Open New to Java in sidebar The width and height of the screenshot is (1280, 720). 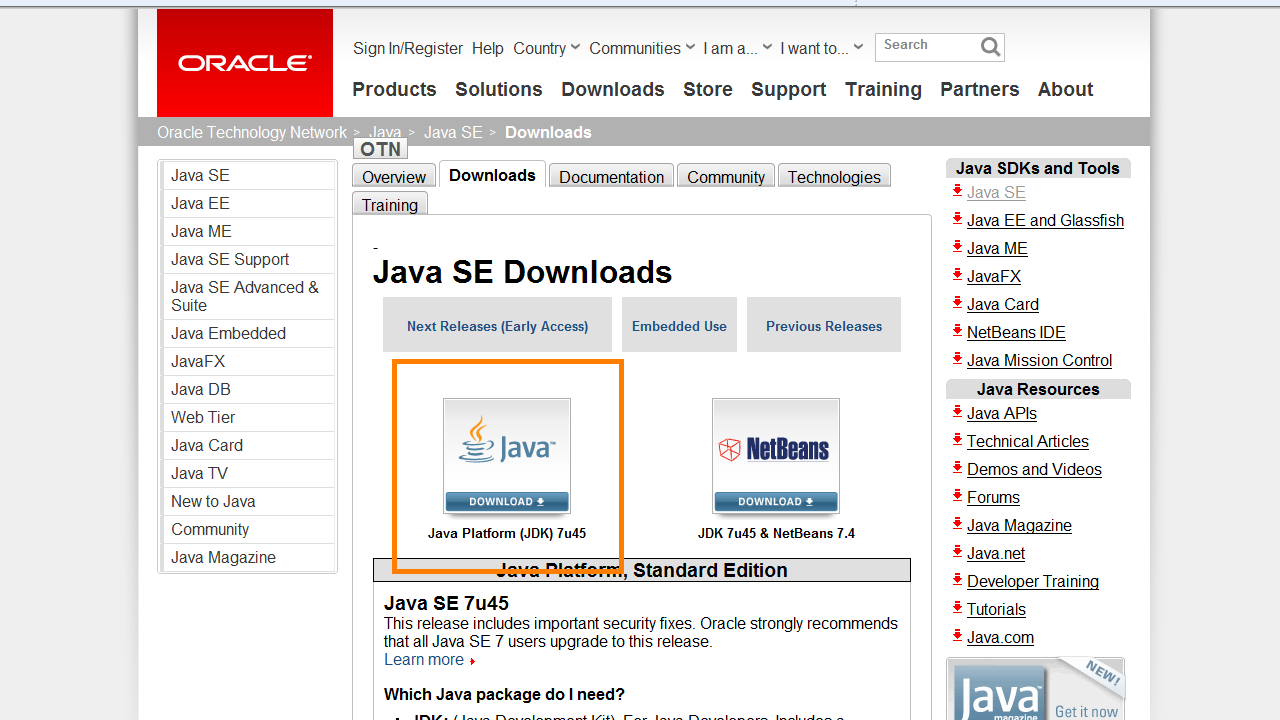248,501
